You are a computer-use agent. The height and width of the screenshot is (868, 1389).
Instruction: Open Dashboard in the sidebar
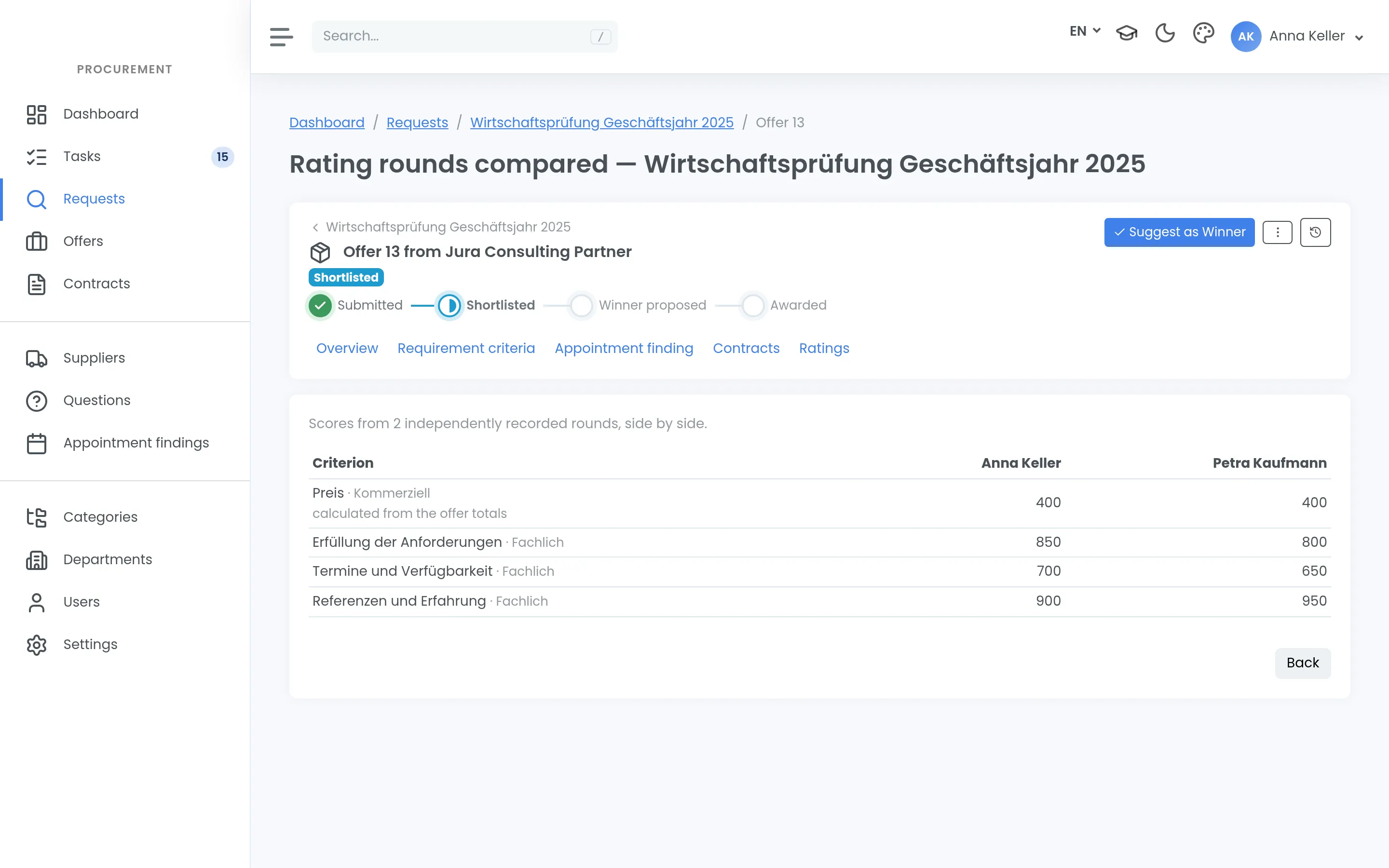point(124,114)
